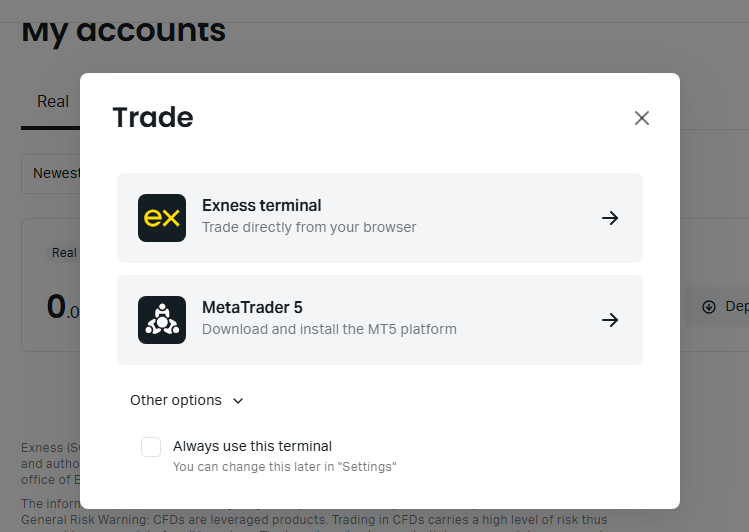The height and width of the screenshot is (532, 749).
Task: Click the arrow on the Exness terminal row
Action: pyautogui.click(x=610, y=218)
